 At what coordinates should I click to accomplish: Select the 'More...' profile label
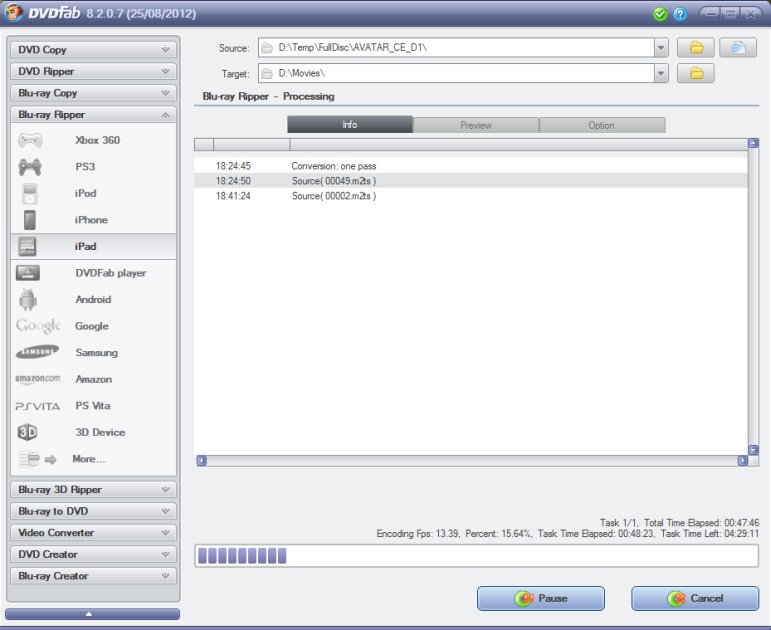[x=89, y=459]
